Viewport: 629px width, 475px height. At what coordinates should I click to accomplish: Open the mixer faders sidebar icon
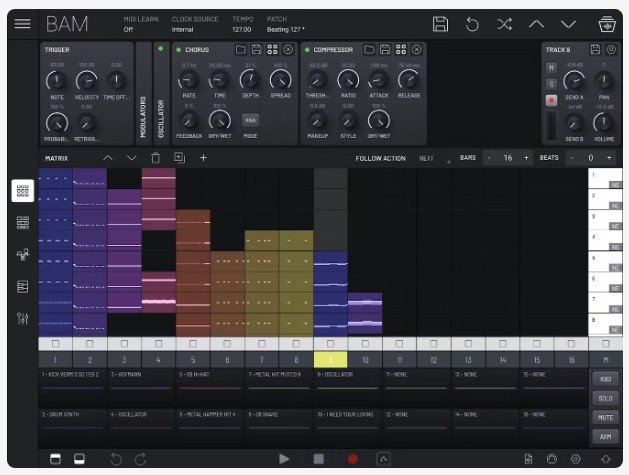pos(23,319)
